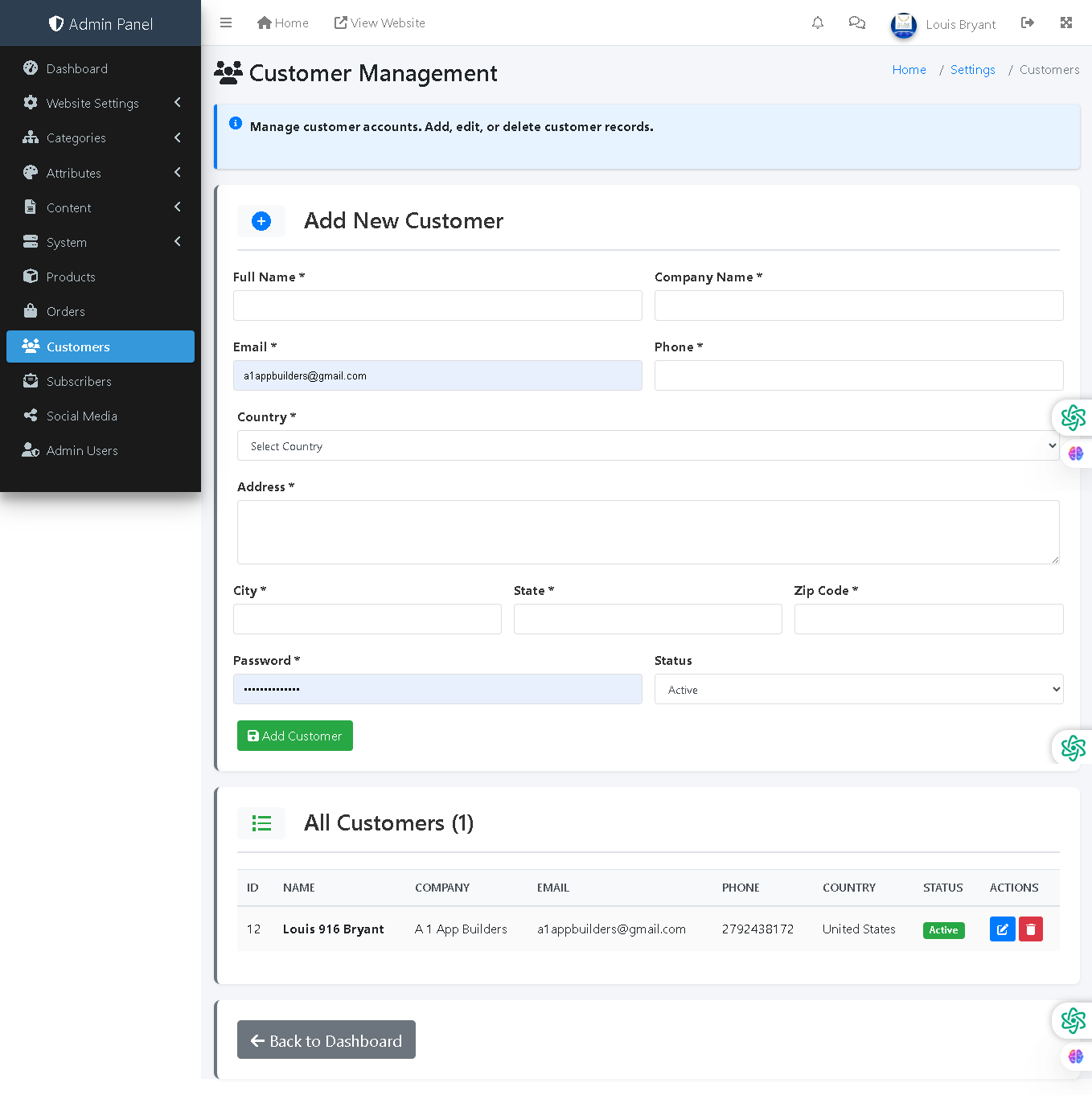The height and width of the screenshot is (1095, 1092).
Task: Click the blue plus icon beside Add New Customer
Action: (x=261, y=221)
